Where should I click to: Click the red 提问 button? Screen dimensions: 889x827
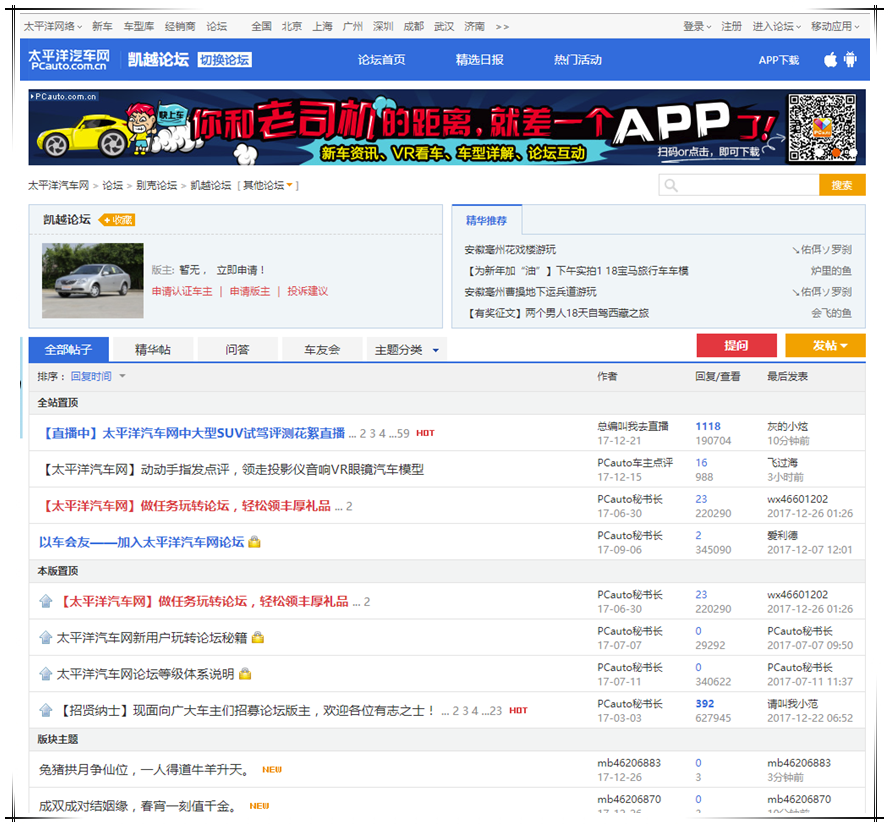pos(736,345)
